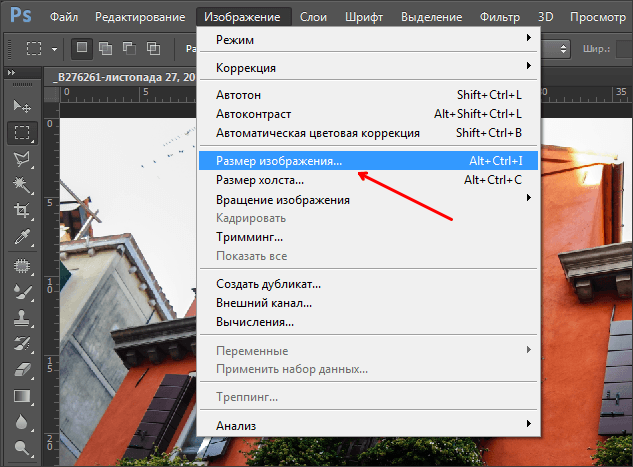Select the Gradient tool
This screenshot has height=467, width=633.
(21, 396)
